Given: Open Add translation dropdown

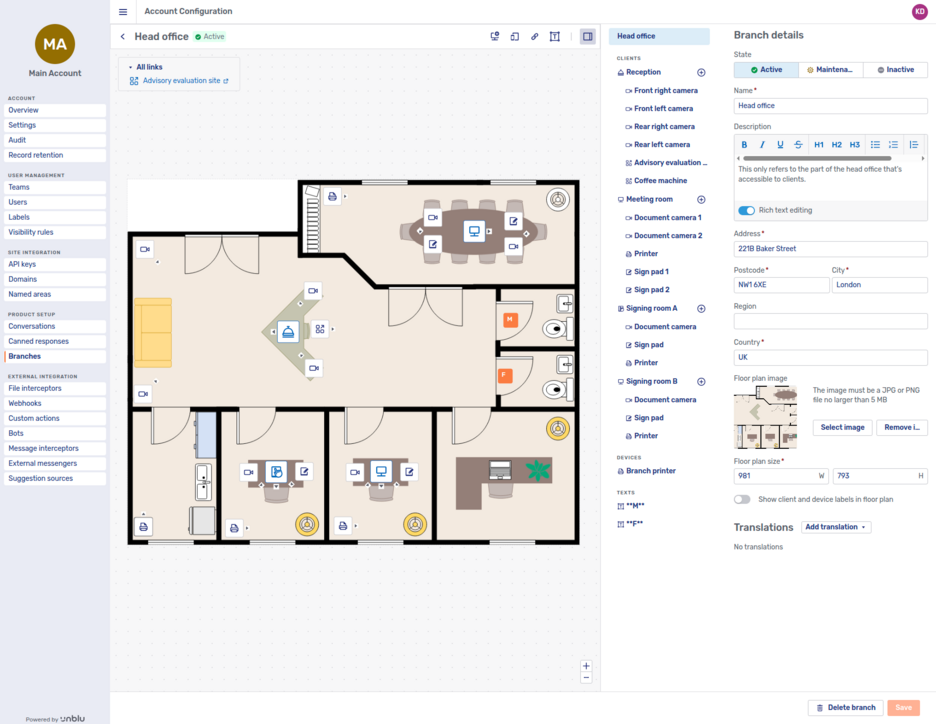Looking at the screenshot, I should pos(835,527).
